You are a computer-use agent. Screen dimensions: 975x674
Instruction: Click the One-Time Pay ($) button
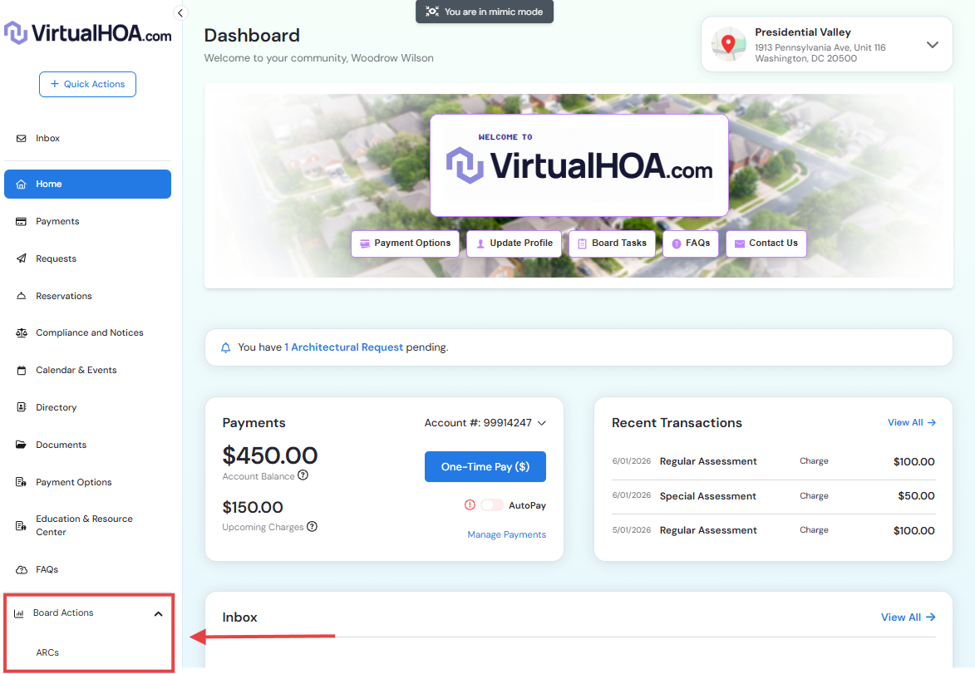point(485,466)
